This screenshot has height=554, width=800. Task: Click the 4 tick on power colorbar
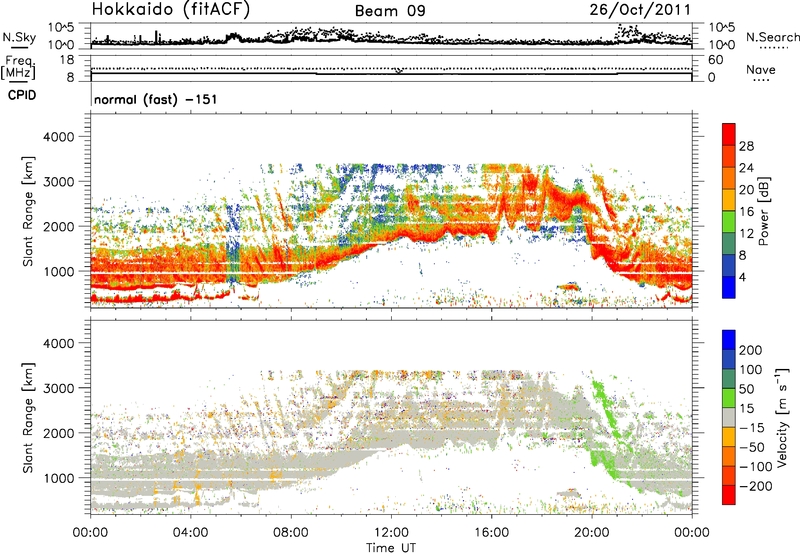pyautogui.click(x=742, y=277)
